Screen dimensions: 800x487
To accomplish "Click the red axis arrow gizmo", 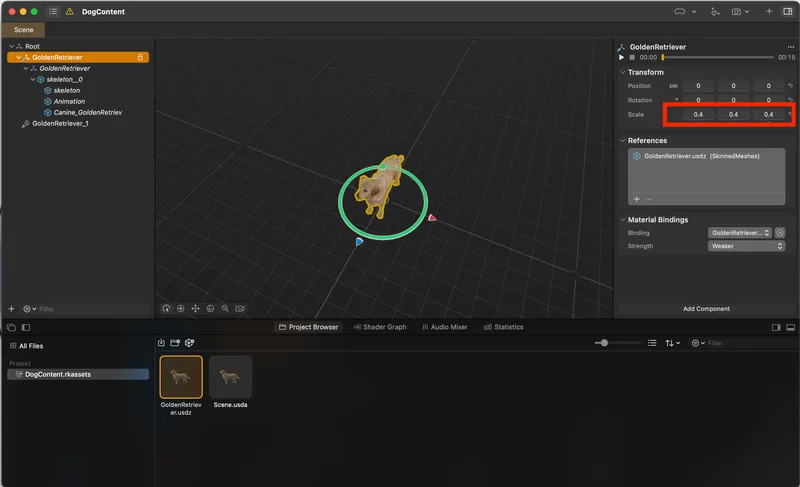I will pyautogui.click(x=432, y=218).
